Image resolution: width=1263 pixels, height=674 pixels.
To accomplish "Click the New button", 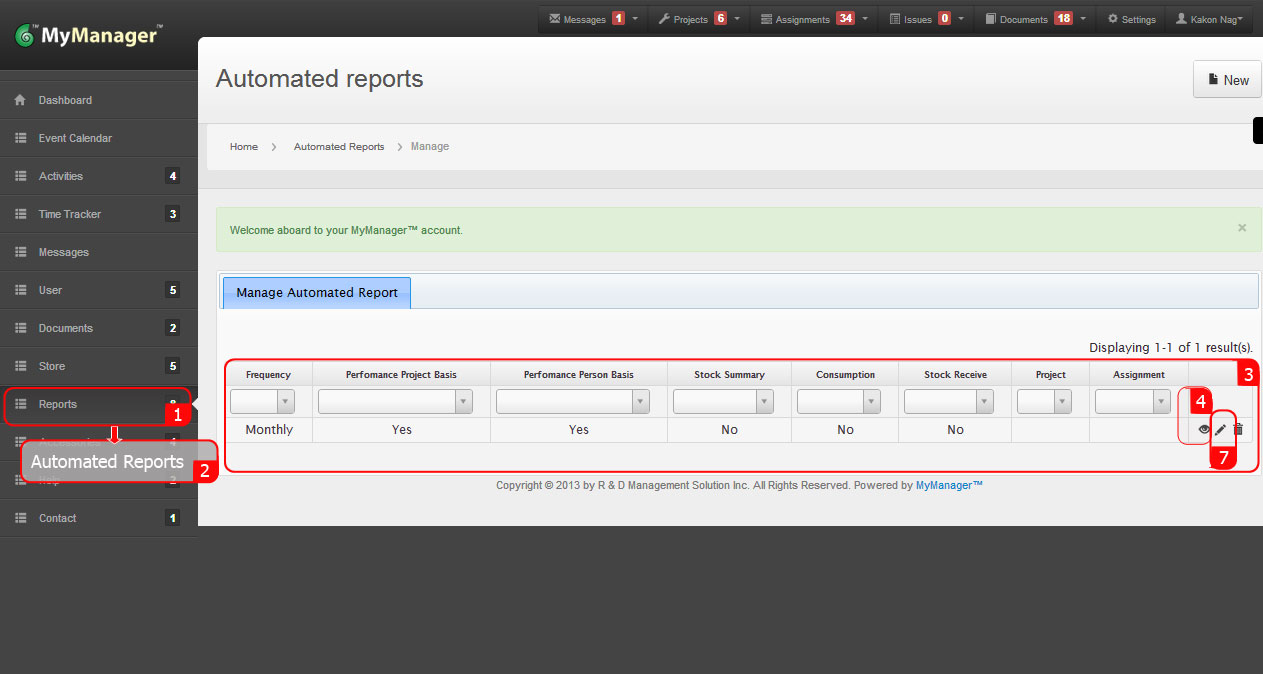I will (x=1227, y=79).
